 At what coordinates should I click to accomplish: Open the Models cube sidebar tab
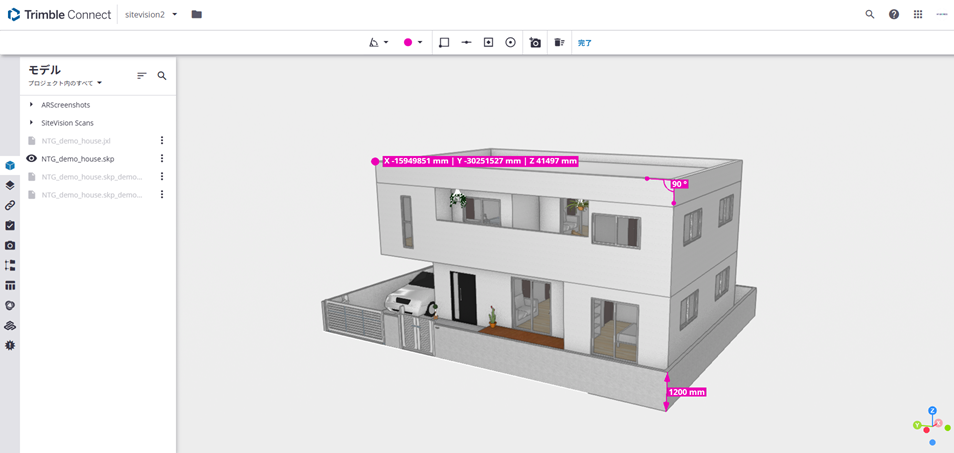tap(10, 165)
